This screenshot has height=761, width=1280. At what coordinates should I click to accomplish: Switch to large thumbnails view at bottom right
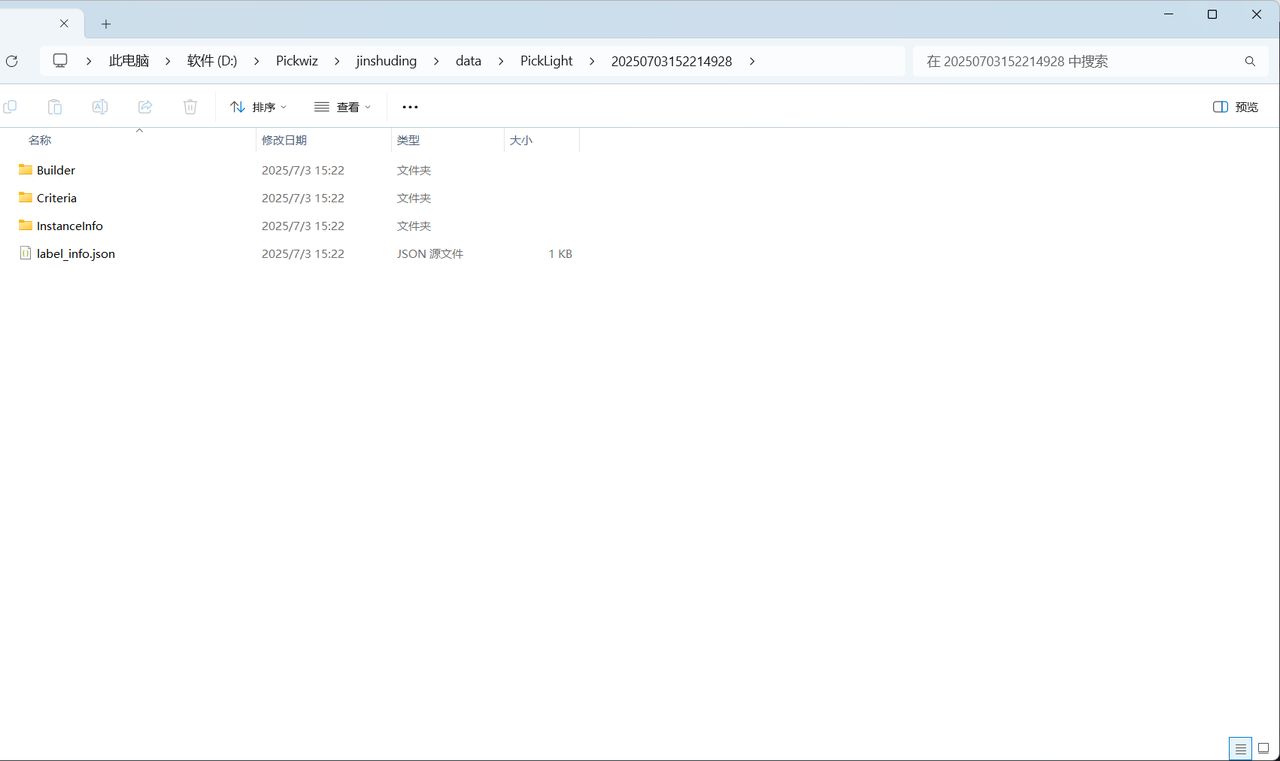click(x=1263, y=749)
